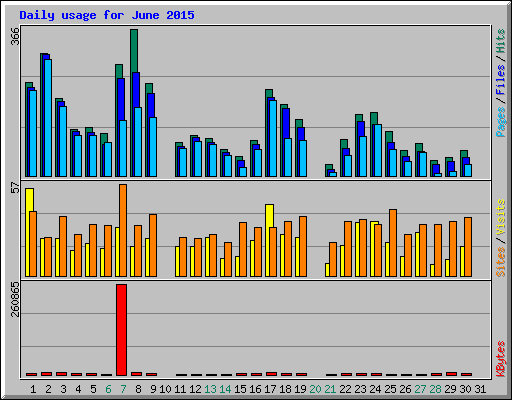Click the day 10 label on x-axis
The width and height of the screenshot is (512, 400).
(165, 389)
